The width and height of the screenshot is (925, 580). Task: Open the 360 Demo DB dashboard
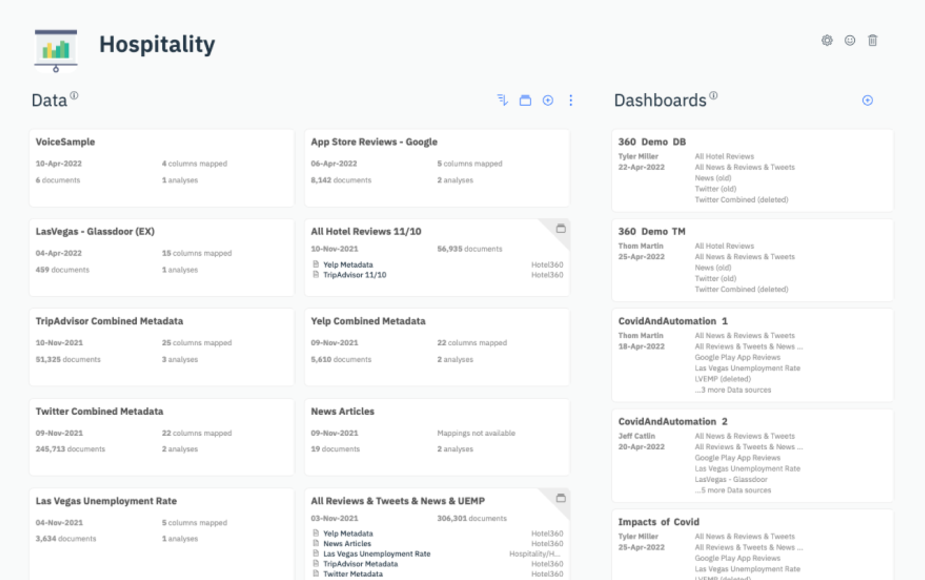click(752, 171)
